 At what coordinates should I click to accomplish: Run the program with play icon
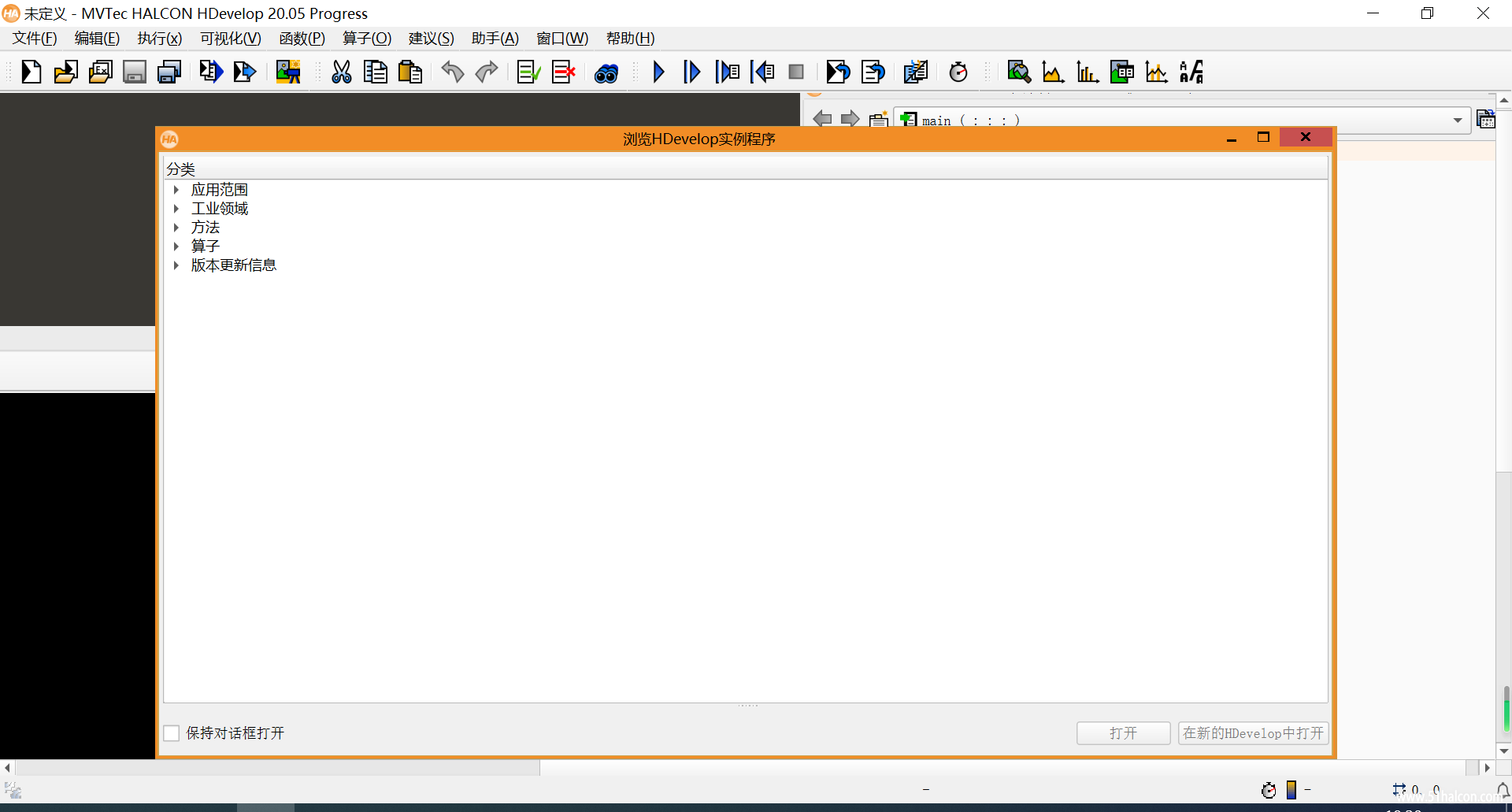(x=658, y=72)
